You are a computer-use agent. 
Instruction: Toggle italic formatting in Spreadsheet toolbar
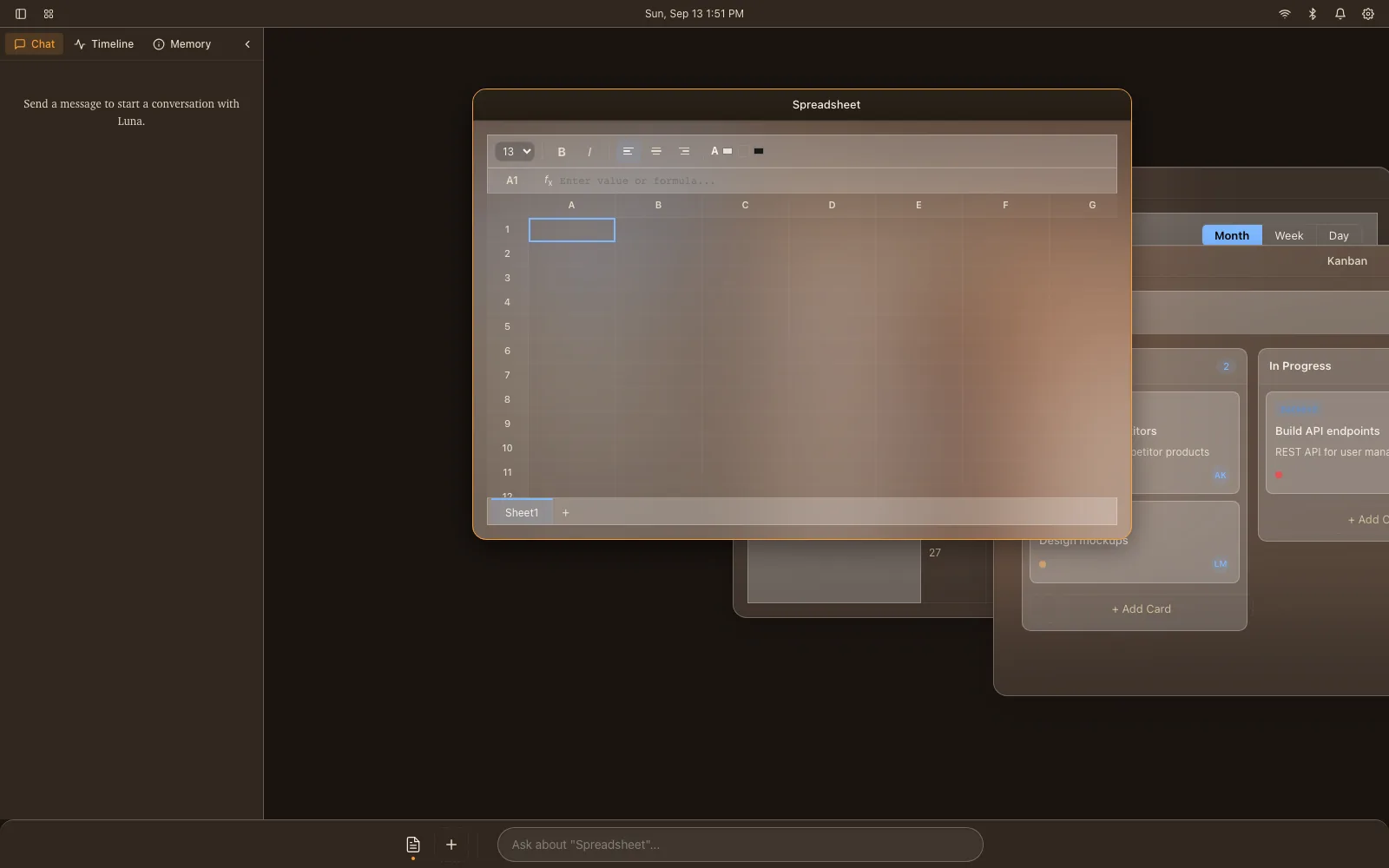589,152
